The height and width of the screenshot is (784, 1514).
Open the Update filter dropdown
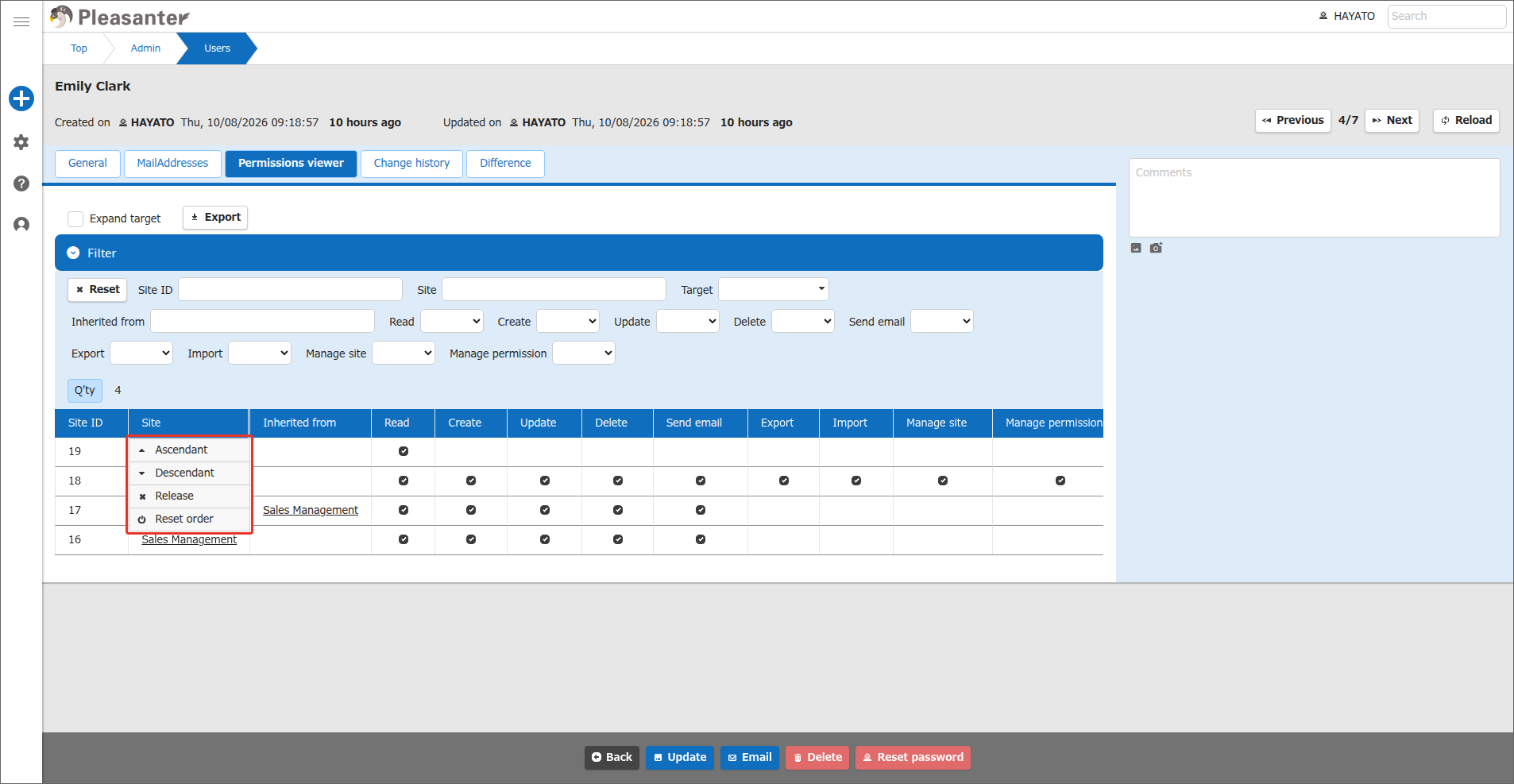coord(688,321)
